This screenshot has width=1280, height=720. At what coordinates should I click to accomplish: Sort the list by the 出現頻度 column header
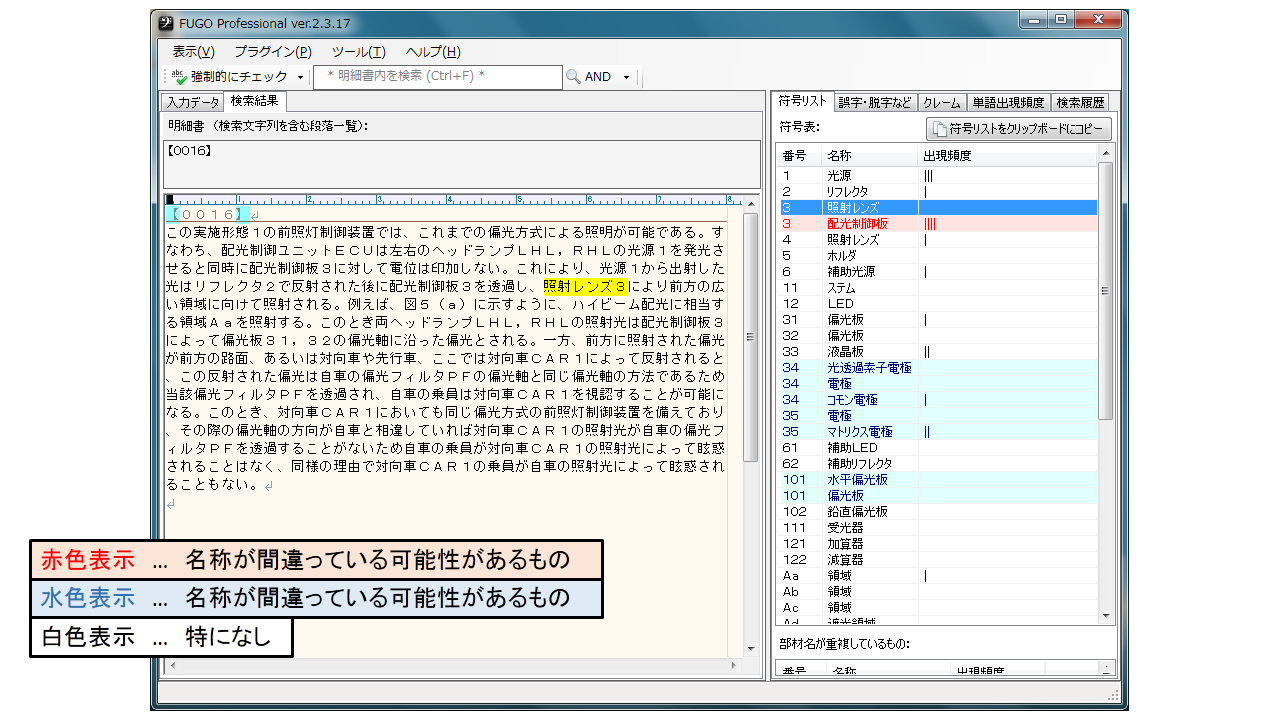click(947, 156)
